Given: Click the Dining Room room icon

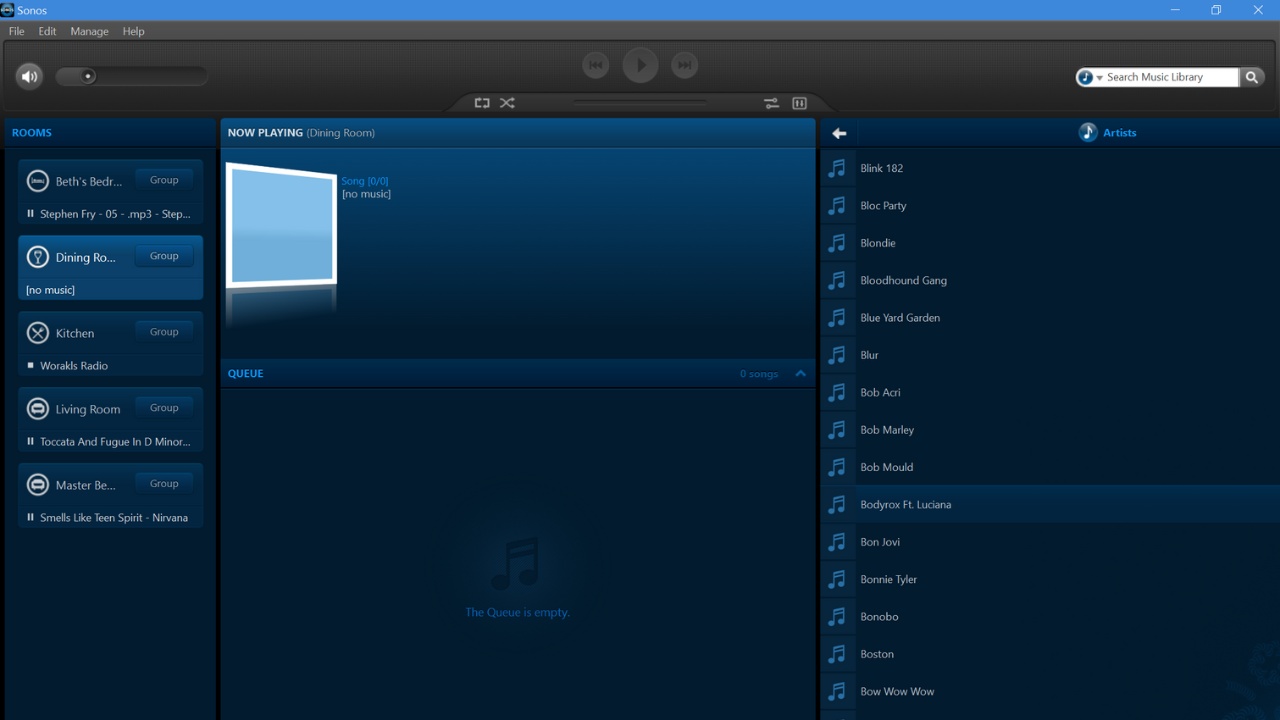Looking at the screenshot, I should pyautogui.click(x=37, y=257).
